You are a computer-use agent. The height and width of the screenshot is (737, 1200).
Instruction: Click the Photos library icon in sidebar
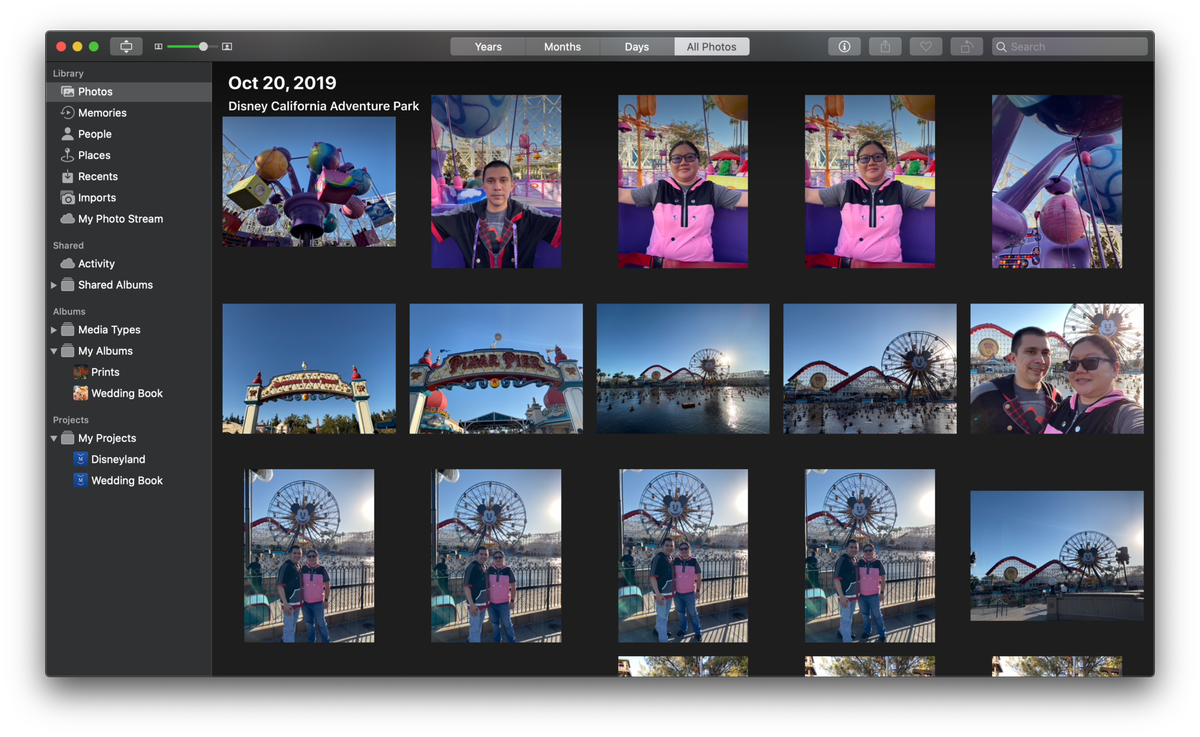pos(67,92)
